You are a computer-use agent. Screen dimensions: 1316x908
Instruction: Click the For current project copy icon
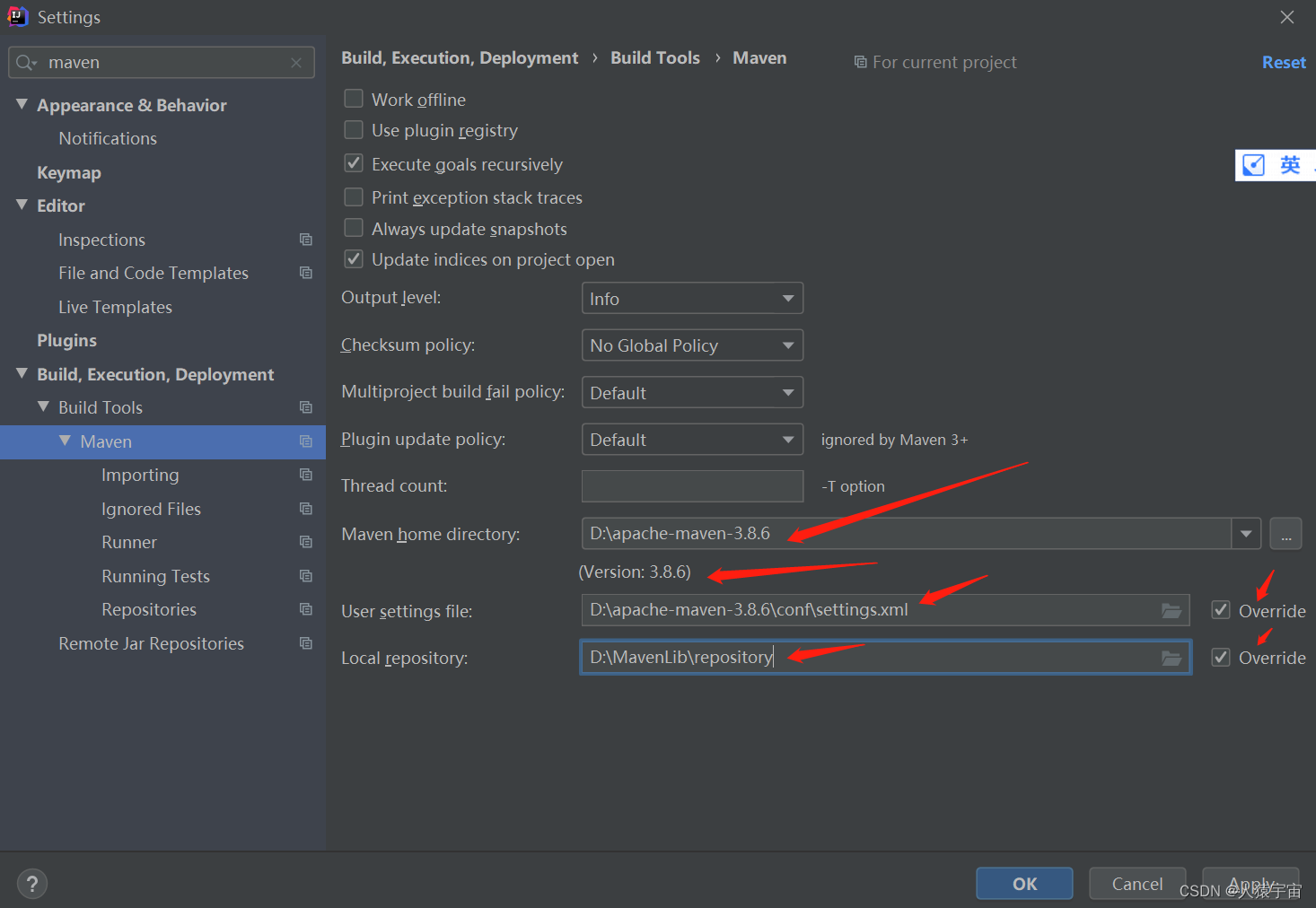(x=860, y=62)
